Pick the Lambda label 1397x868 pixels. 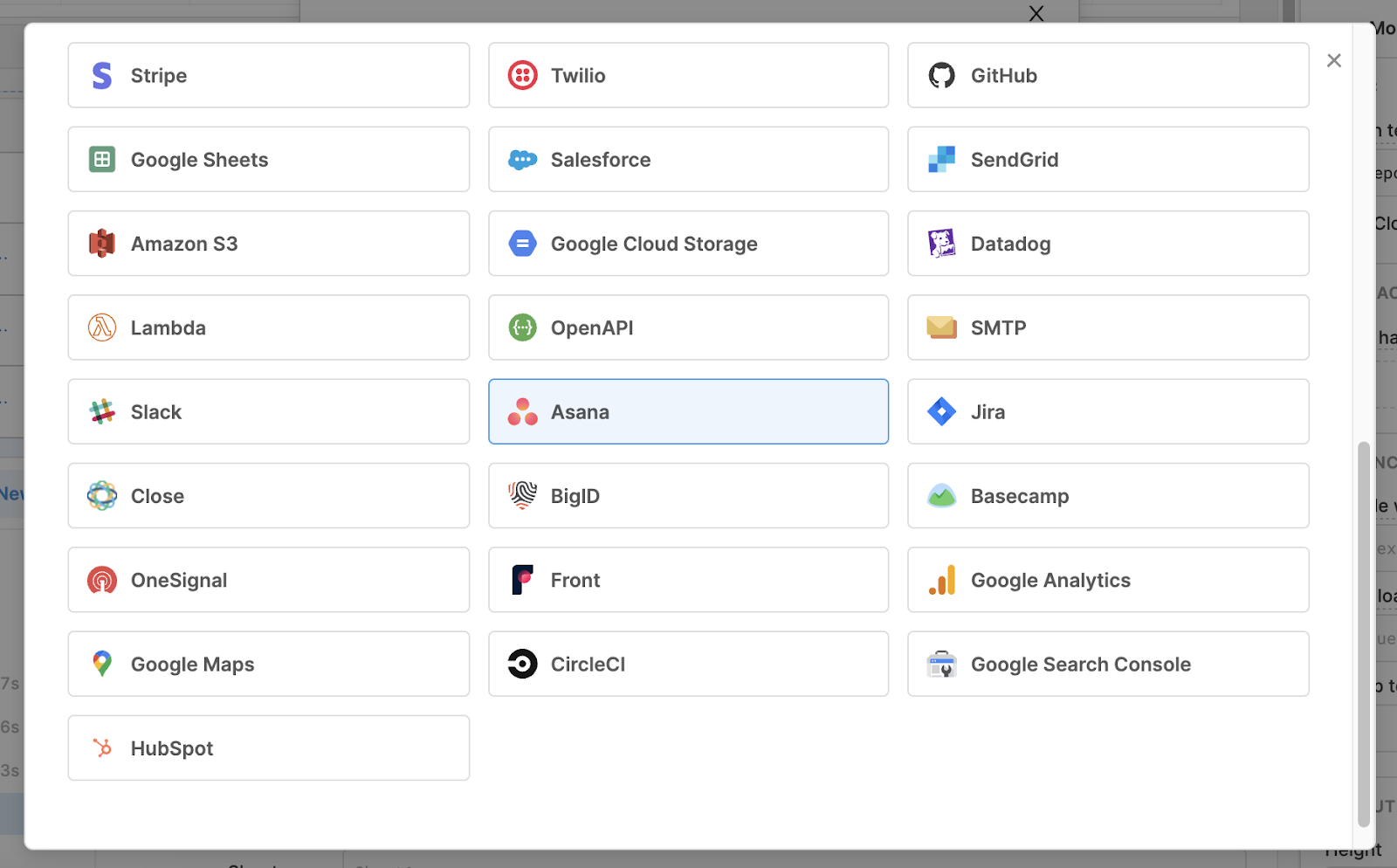(169, 327)
